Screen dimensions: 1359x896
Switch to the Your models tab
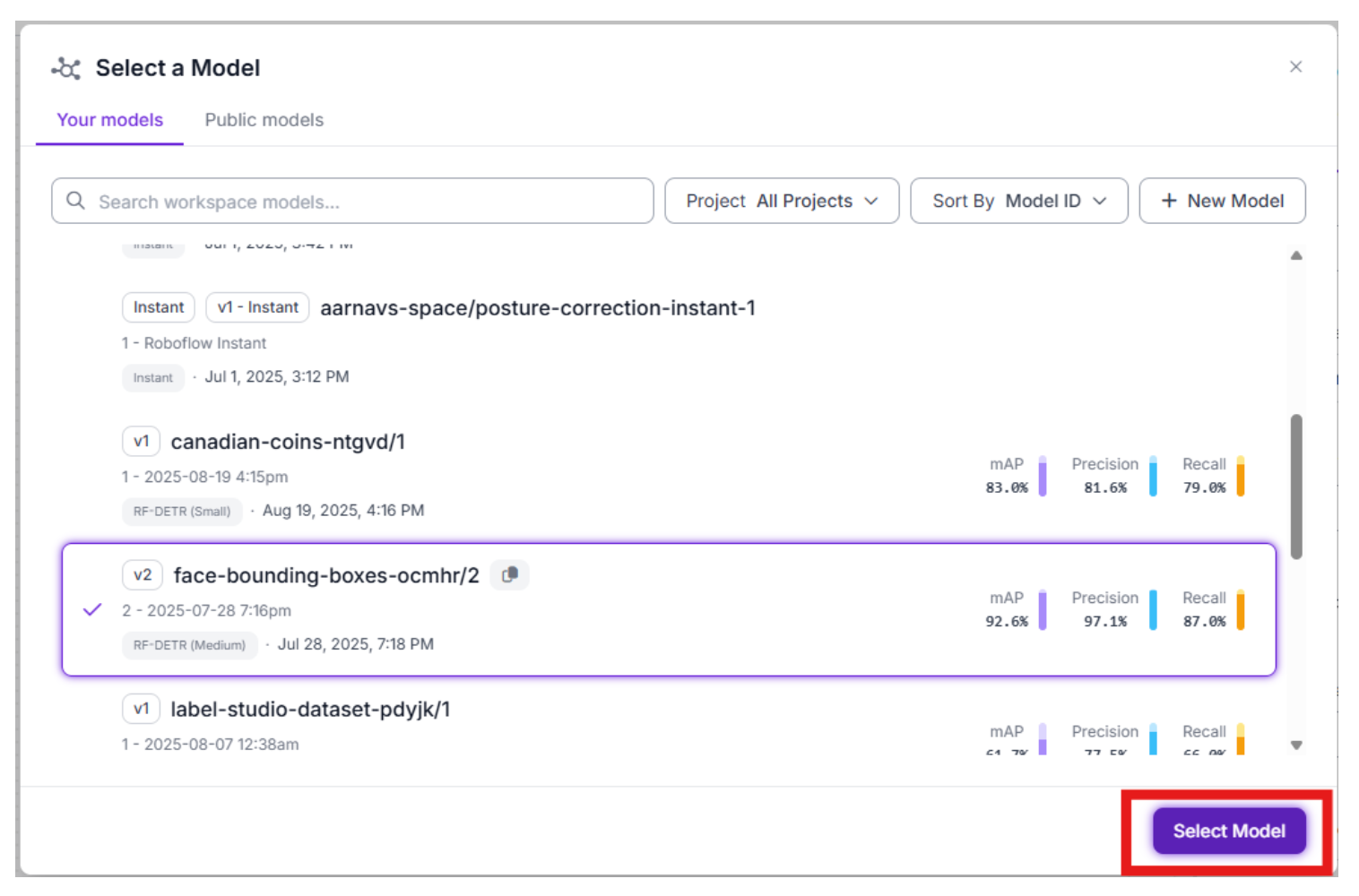tap(110, 120)
